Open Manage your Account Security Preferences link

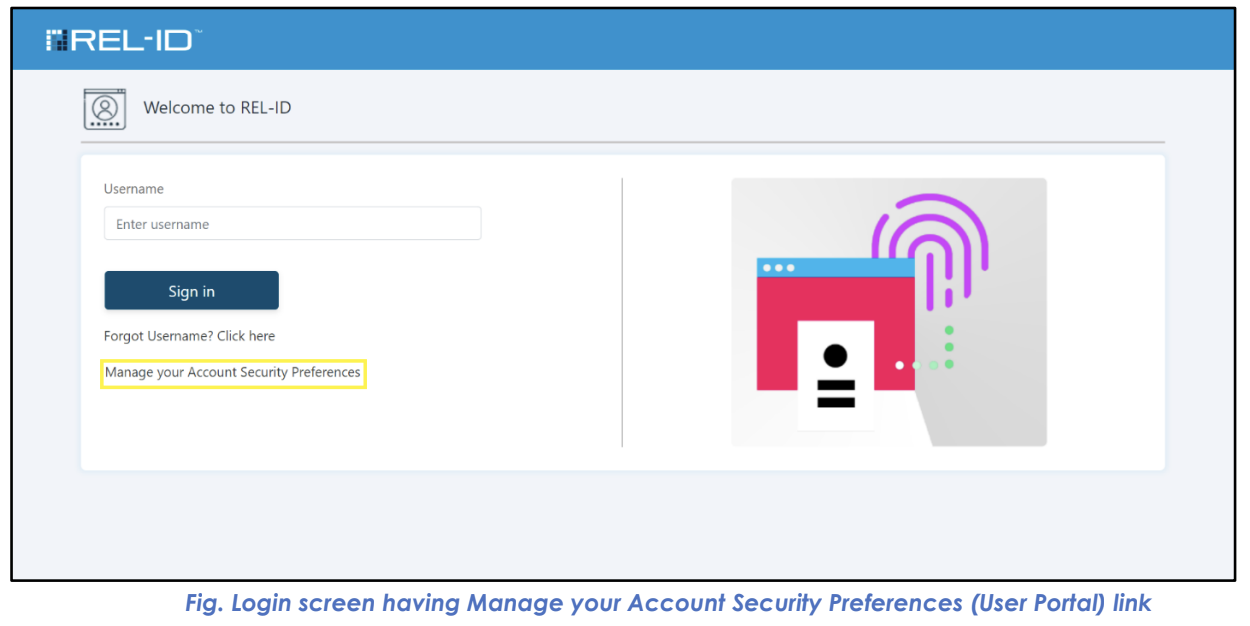coord(232,373)
